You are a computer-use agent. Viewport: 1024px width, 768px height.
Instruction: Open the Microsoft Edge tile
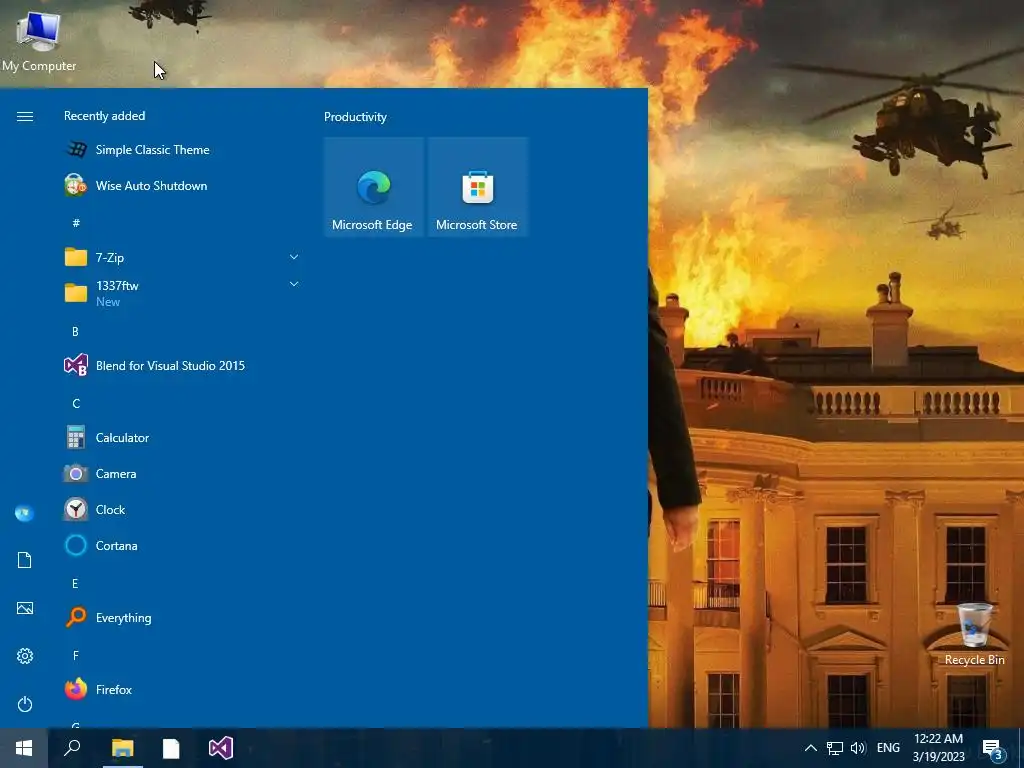[x=374, y=187]
